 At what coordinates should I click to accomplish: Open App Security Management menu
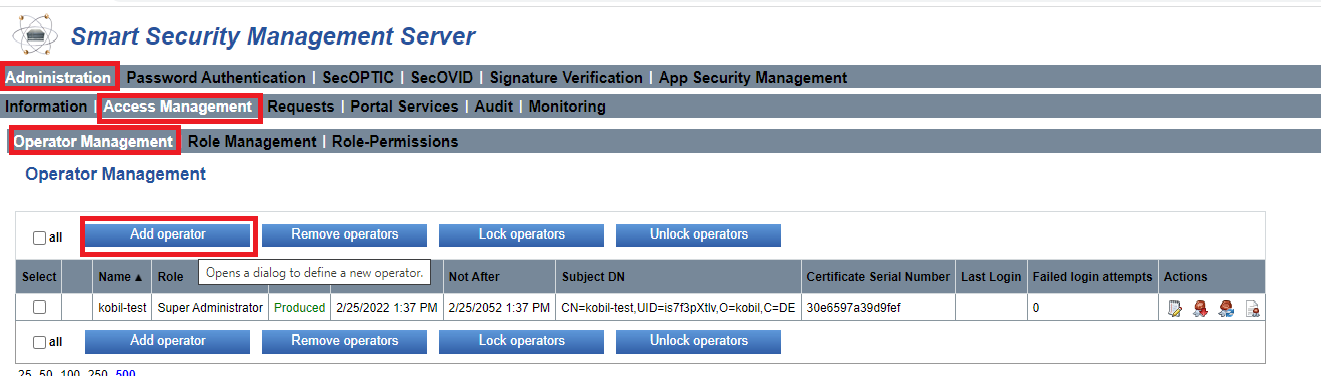tap(753, 77)
